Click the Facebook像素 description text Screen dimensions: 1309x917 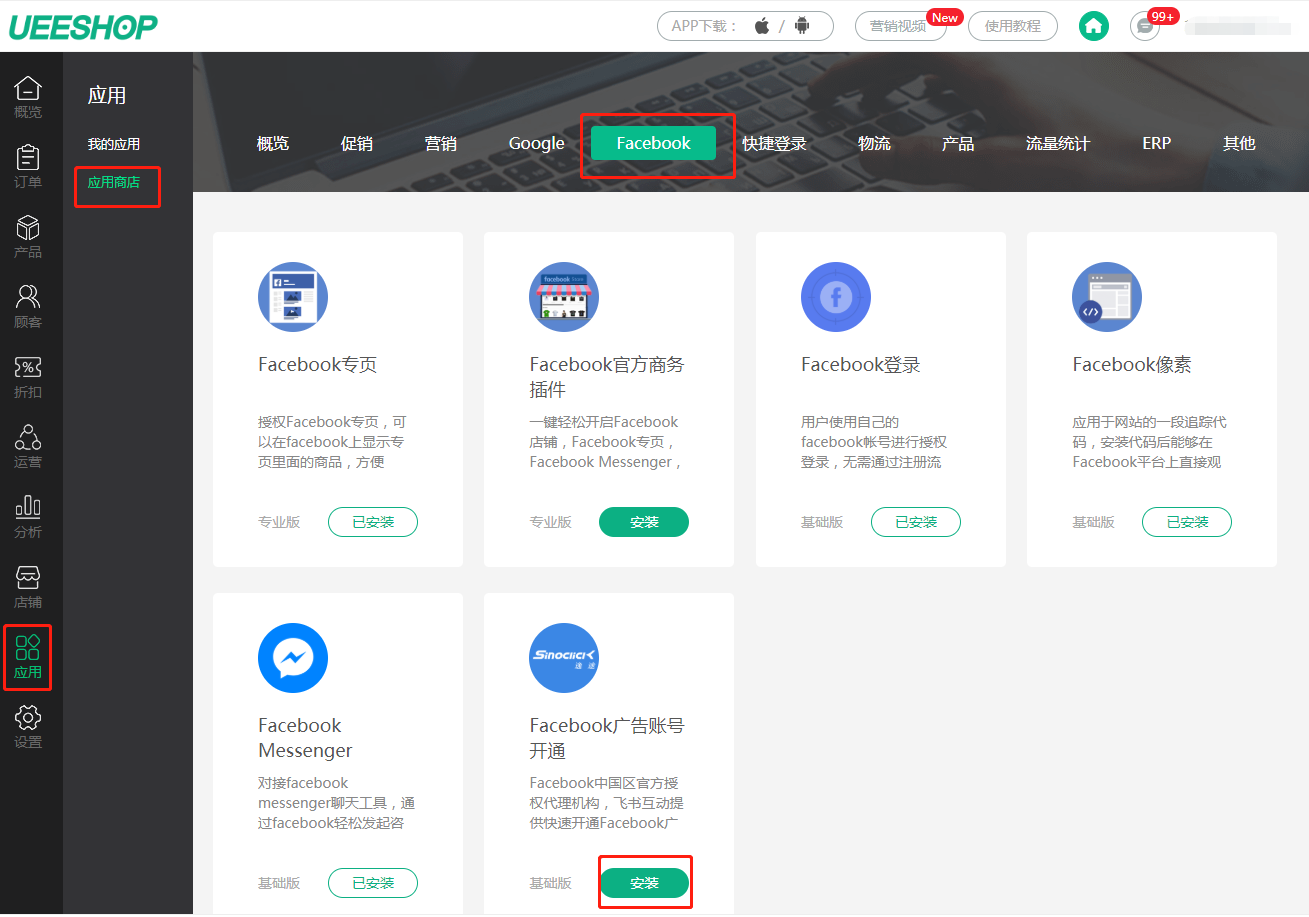[x=1147, y=442]
